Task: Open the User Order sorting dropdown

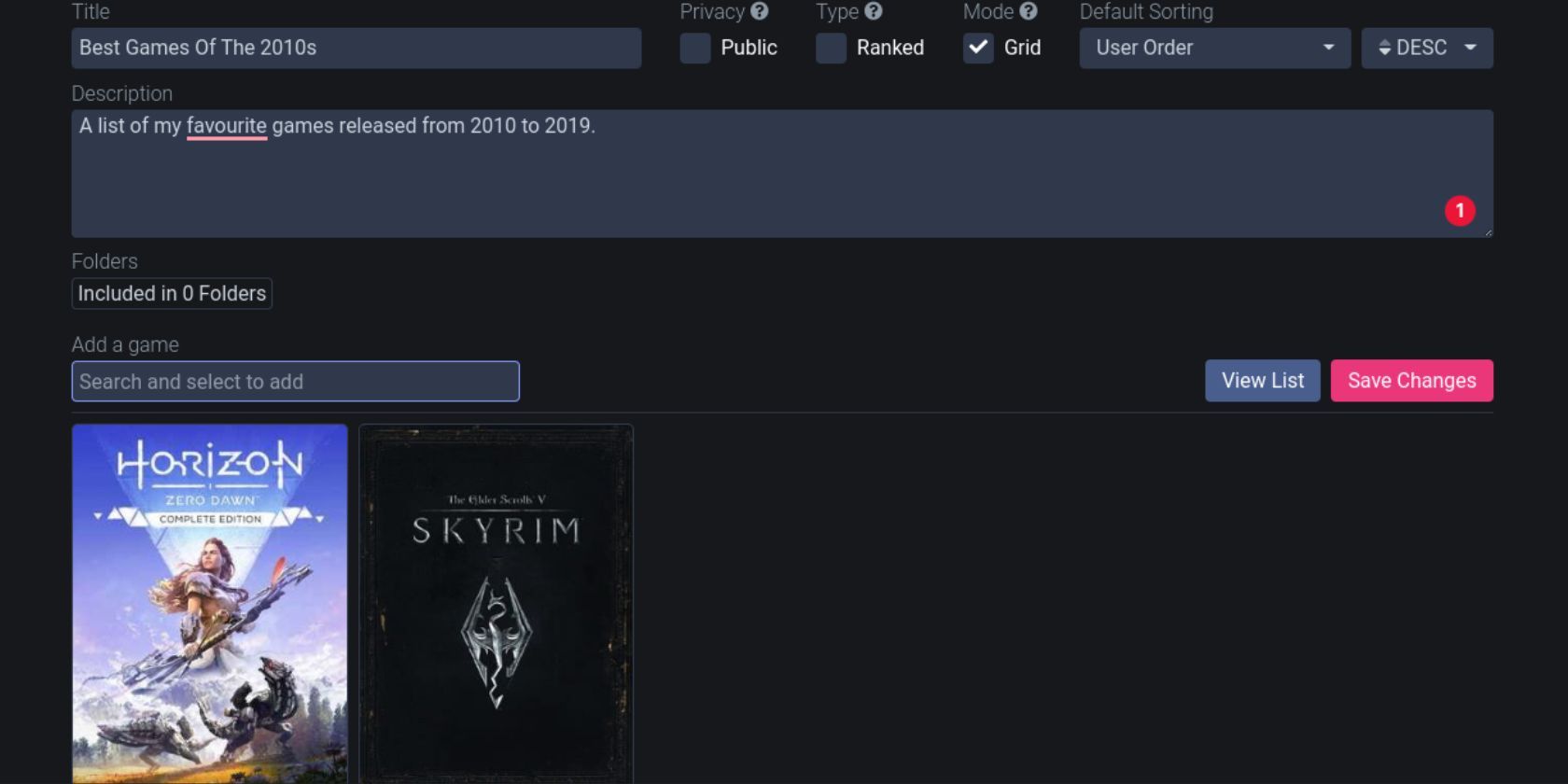Action: pos(1215,48)
